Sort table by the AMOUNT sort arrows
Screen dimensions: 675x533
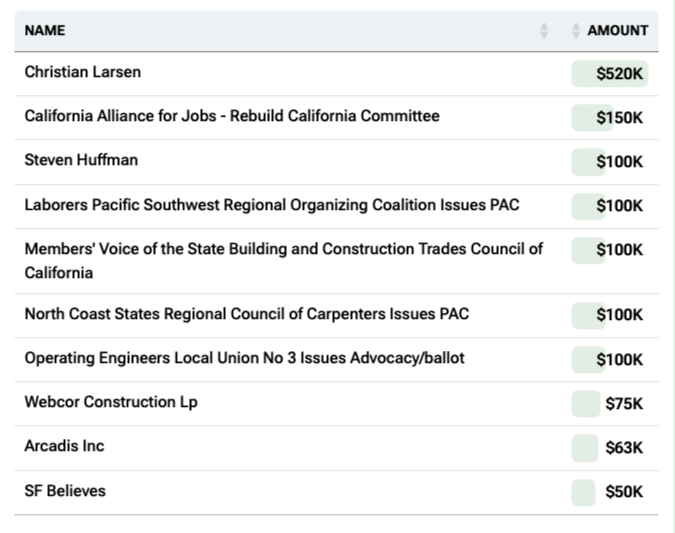point(576,31)
